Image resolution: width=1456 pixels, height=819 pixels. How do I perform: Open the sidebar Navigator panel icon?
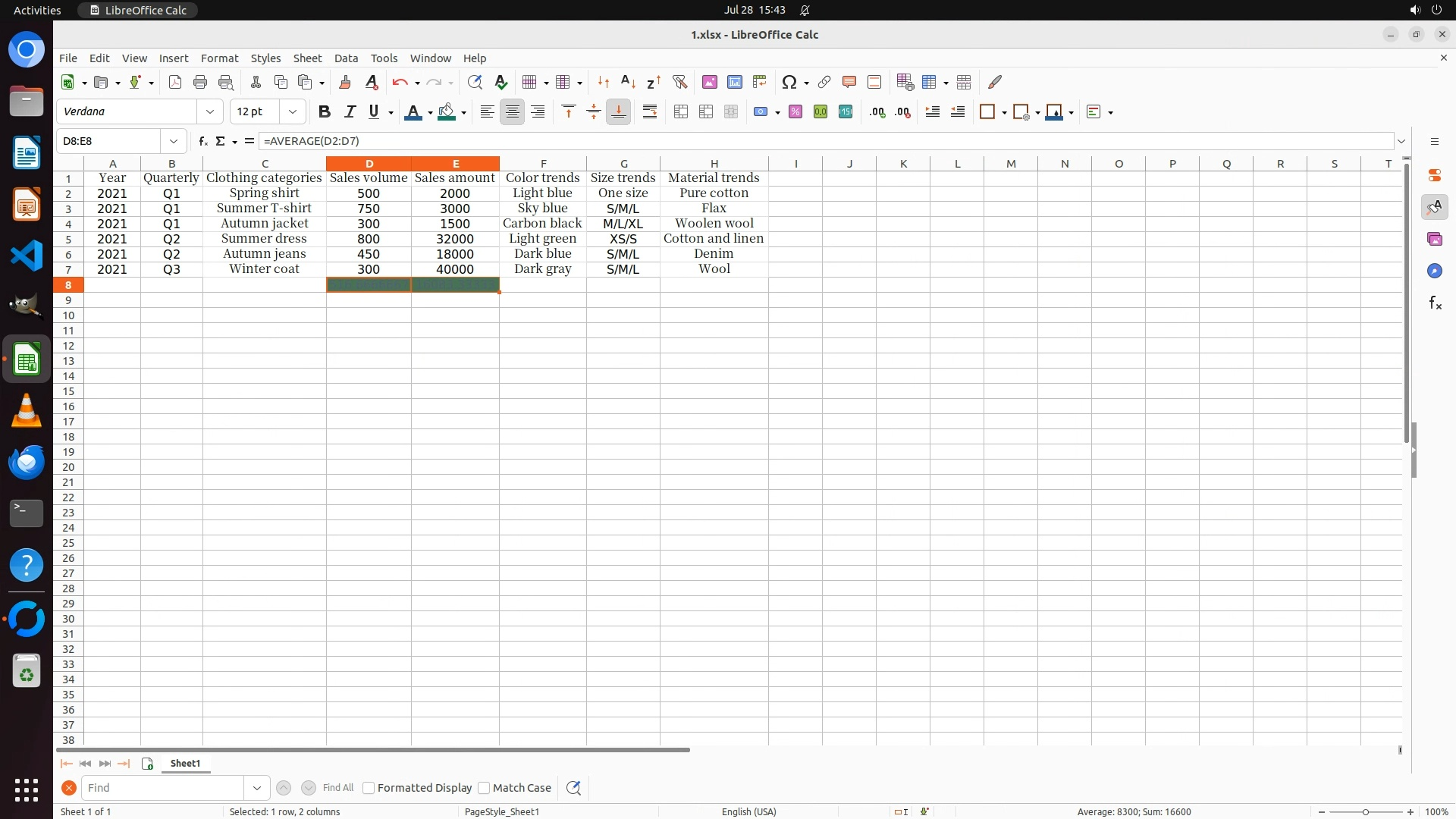[x=1434, y=271]
